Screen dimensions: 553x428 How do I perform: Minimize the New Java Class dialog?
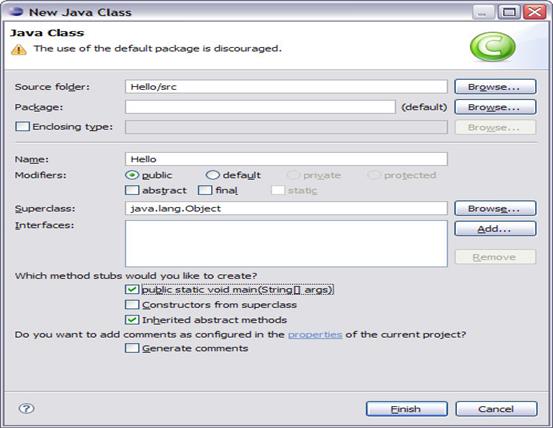click(x=483, y=12)
